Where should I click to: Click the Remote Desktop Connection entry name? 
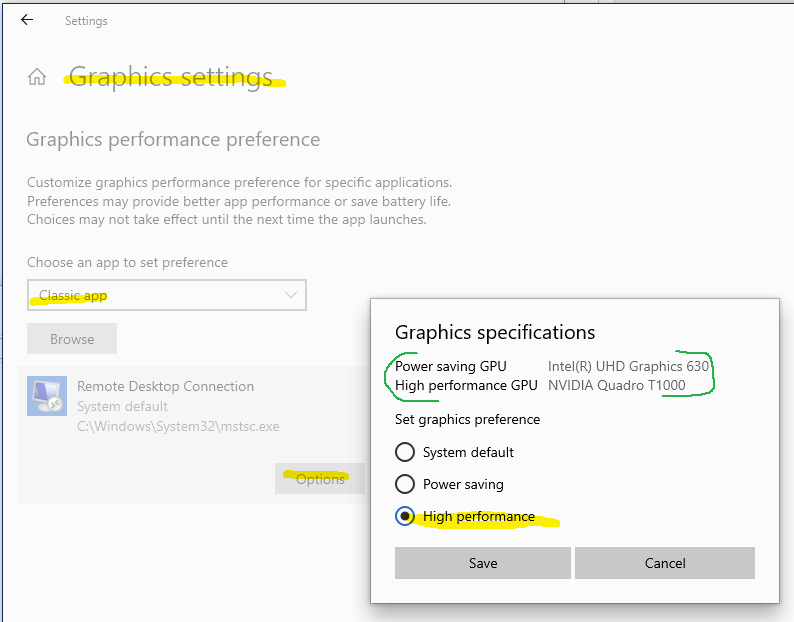[166, 386]
